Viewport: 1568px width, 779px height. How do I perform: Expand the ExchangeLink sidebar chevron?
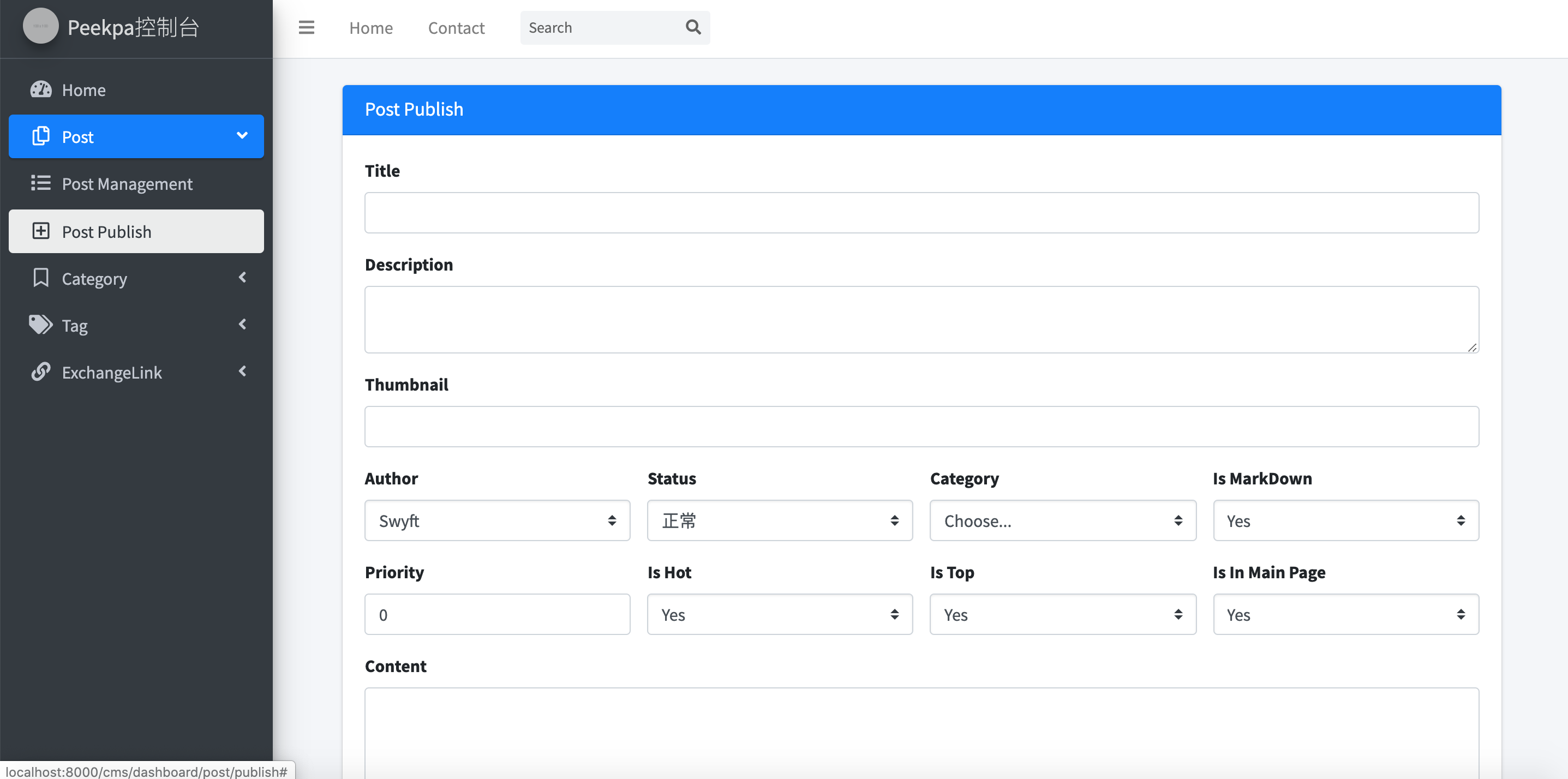pos(242,371)
